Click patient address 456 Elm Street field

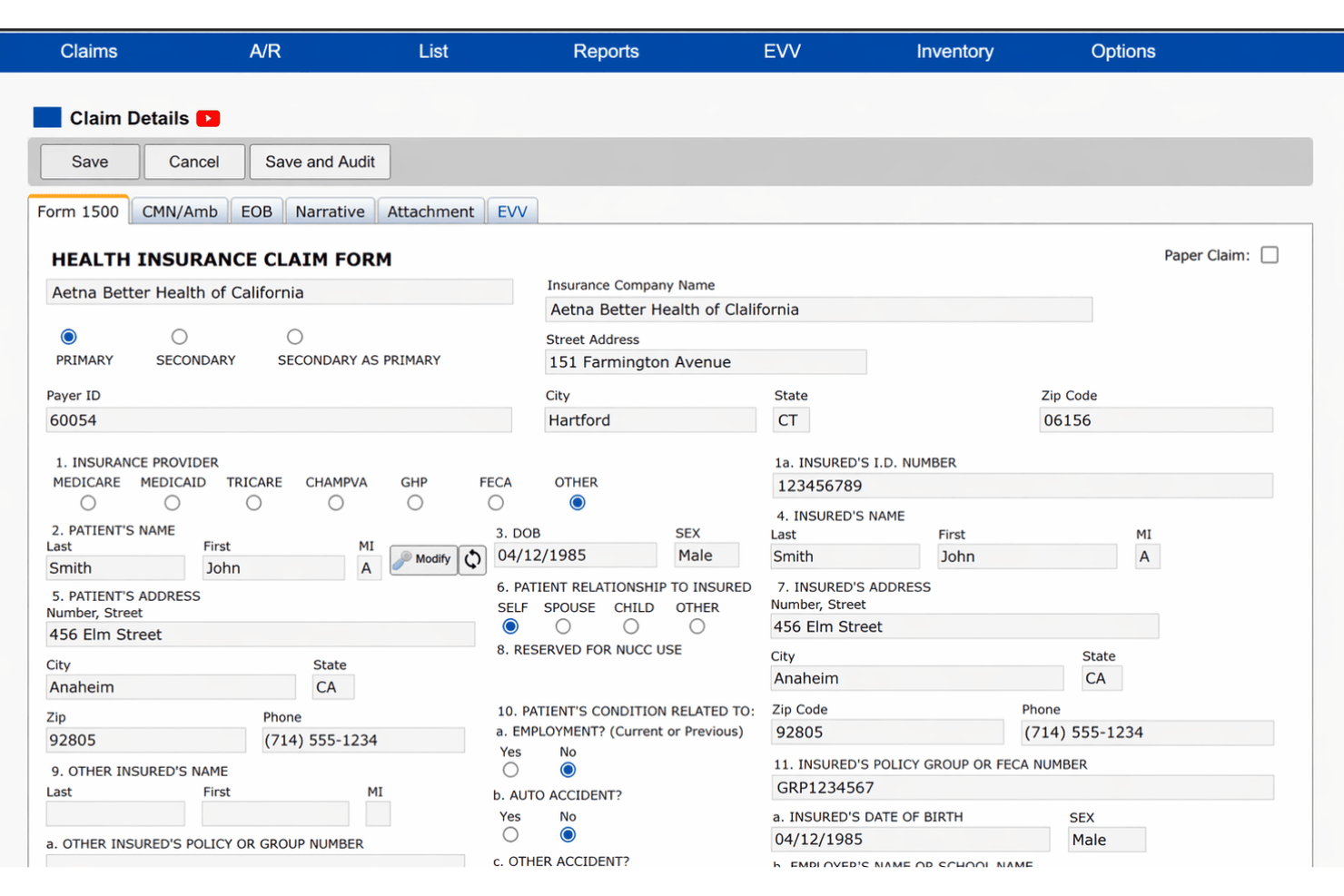pyautogui.click(x=260, y=635)
